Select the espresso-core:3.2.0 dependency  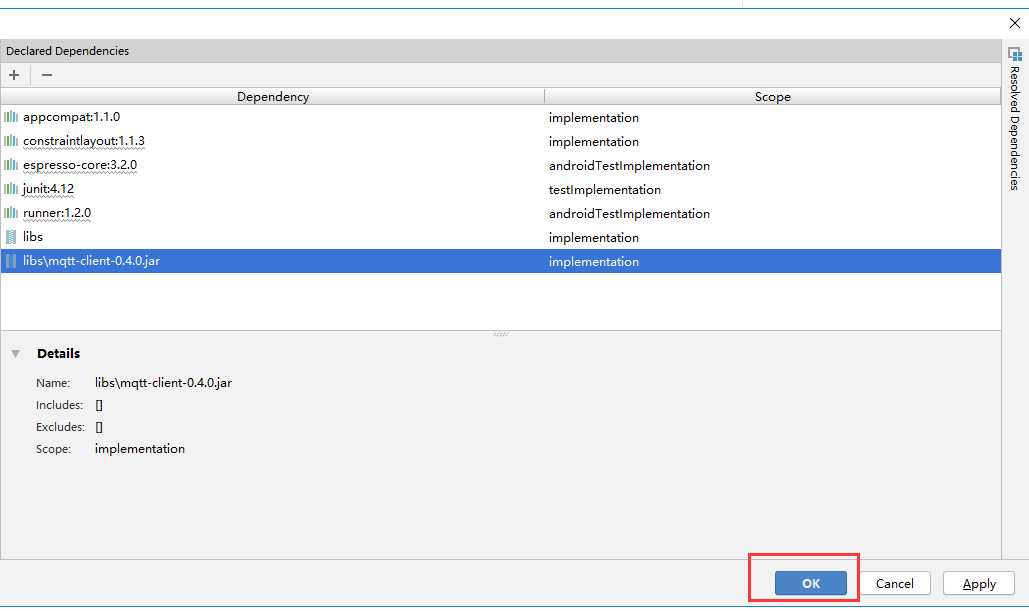click(80, 165)
